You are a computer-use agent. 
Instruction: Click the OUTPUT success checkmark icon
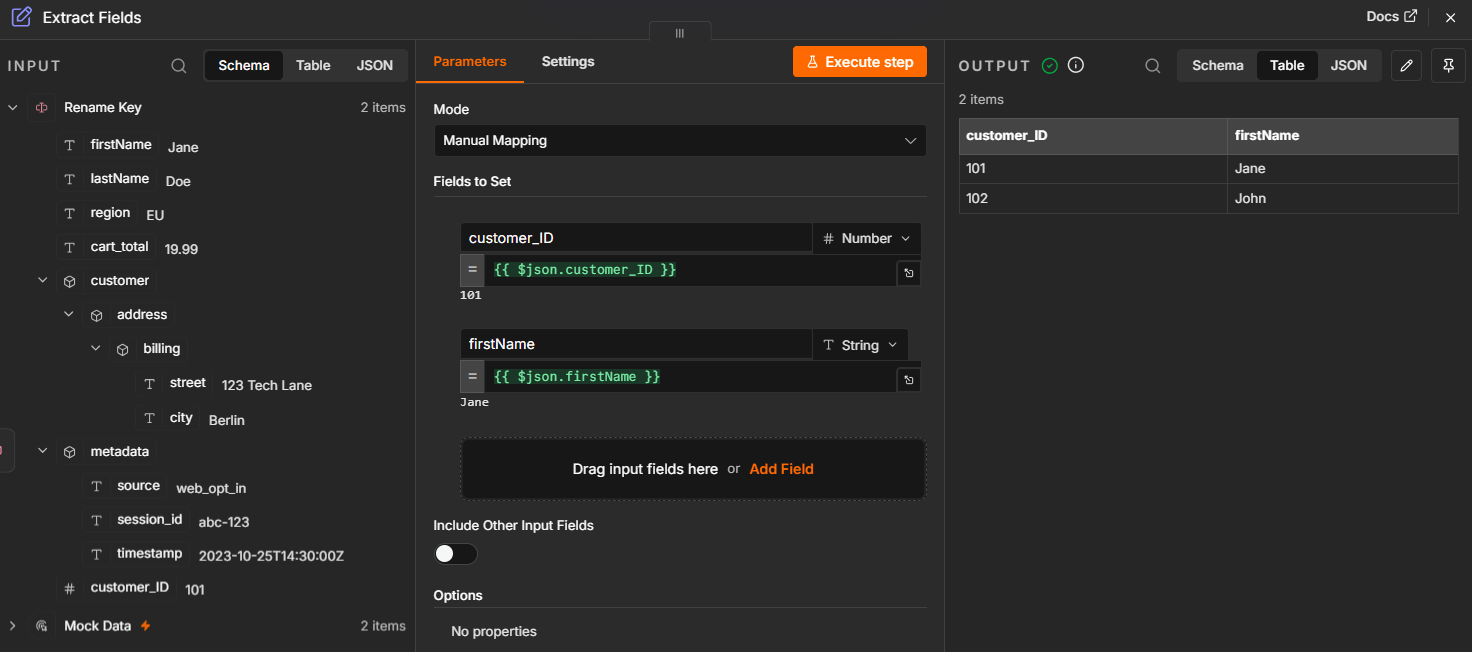tap(1049, 66)
